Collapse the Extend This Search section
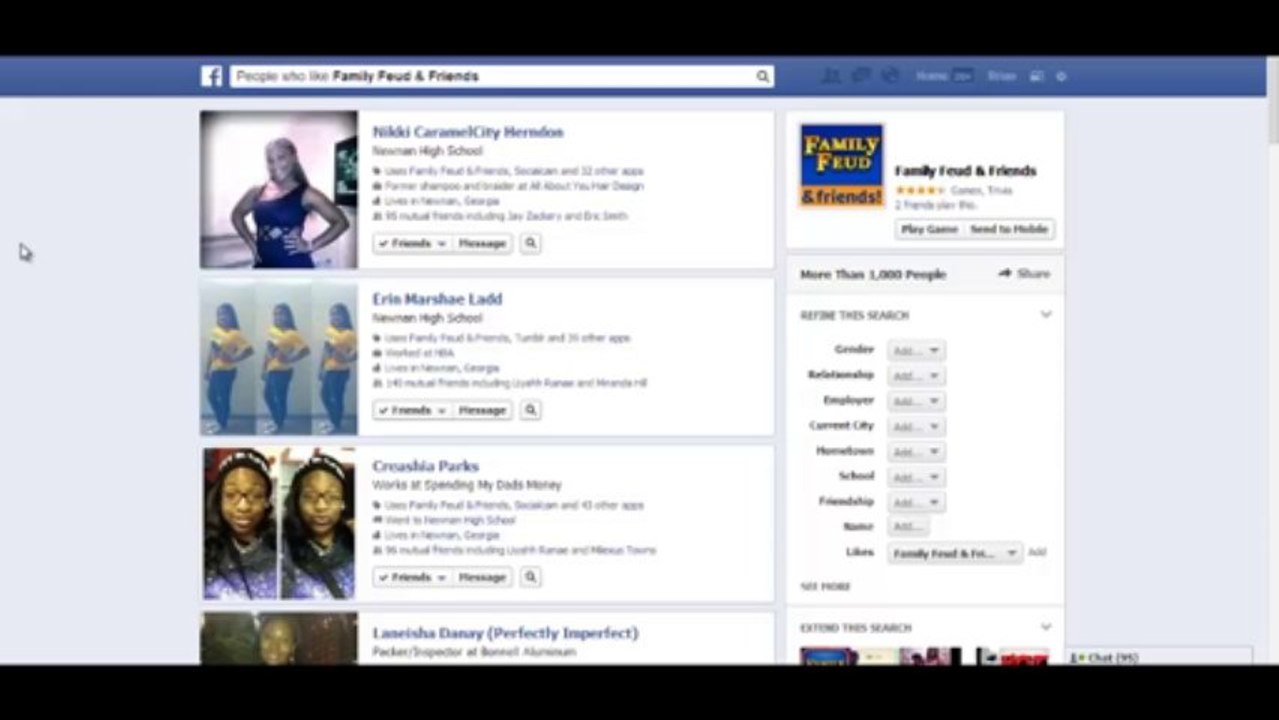 click(1046, 628)
